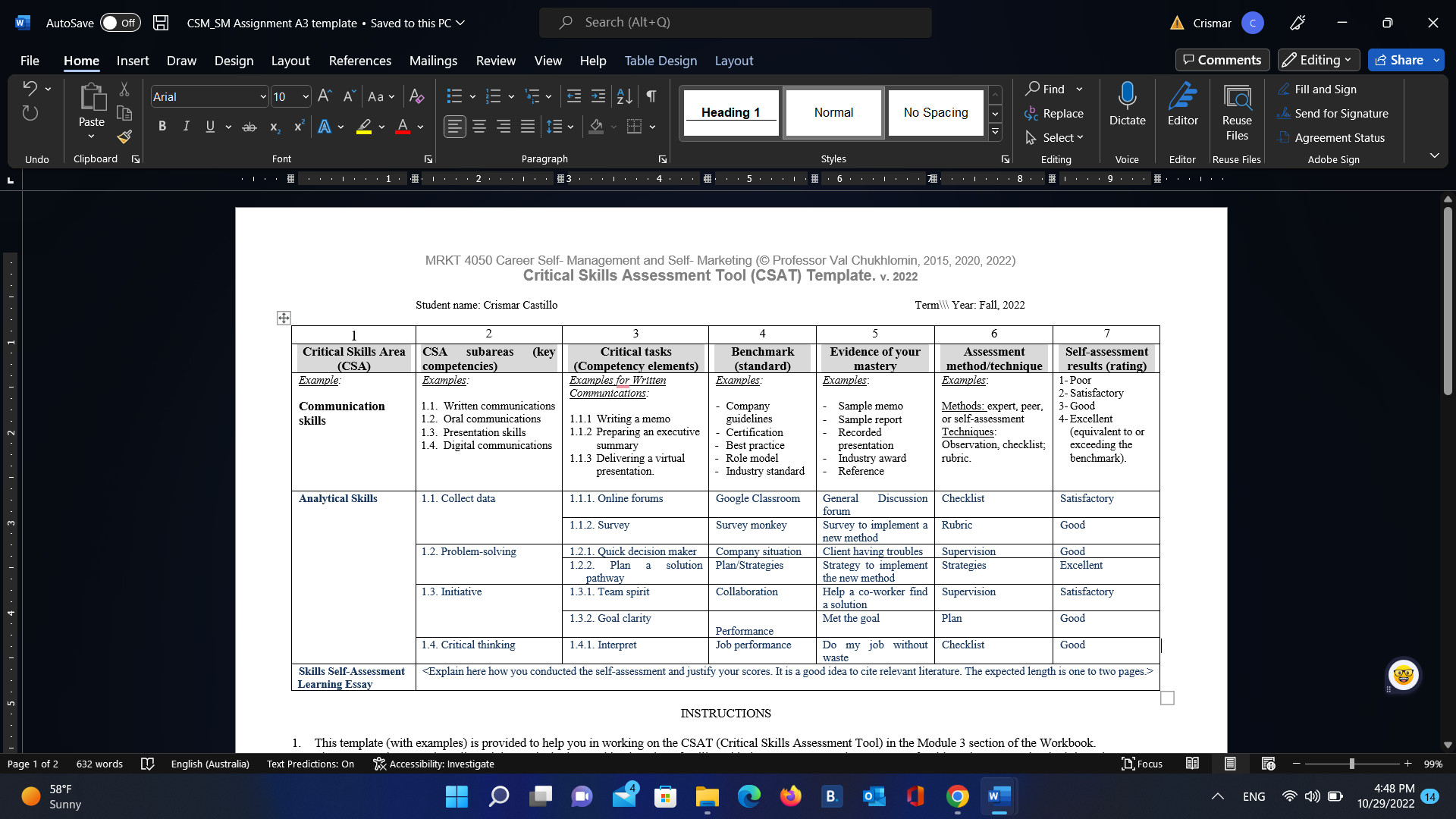Screen dimensions: 1456x819
Task: Activate Format Painter
Action: (x=124, y=137)
